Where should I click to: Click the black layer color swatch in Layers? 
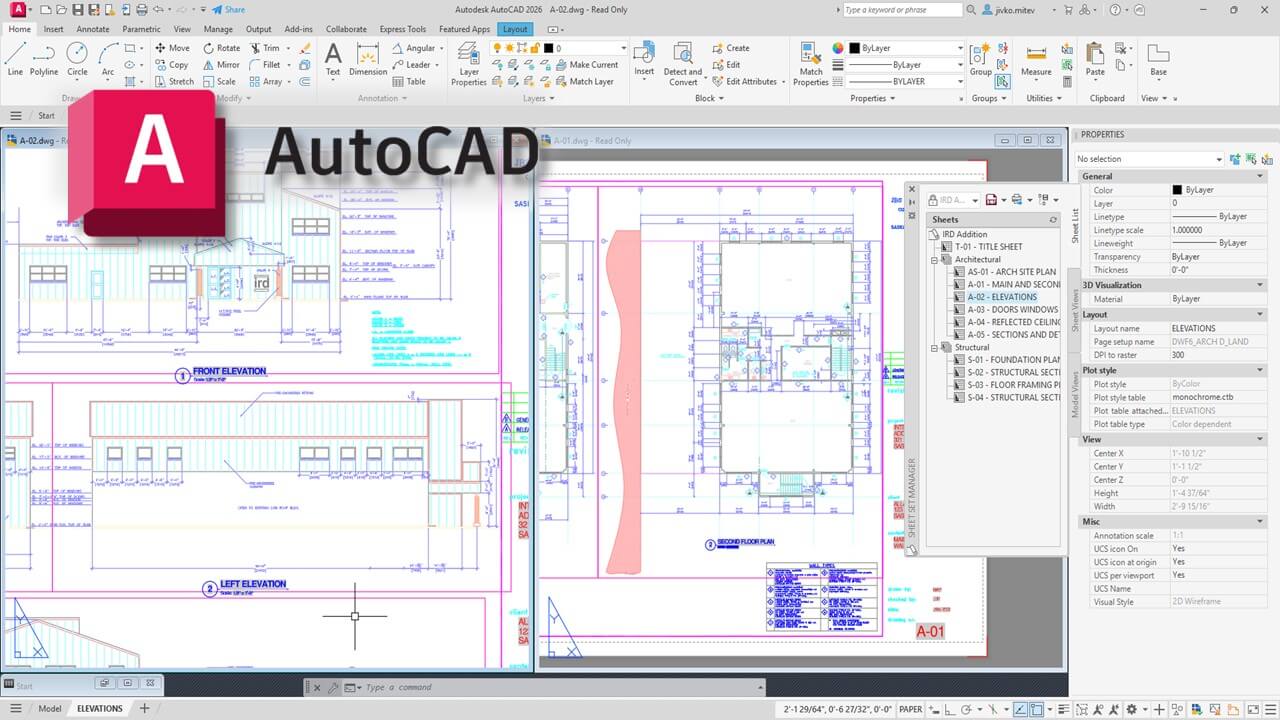coord(549,48)
